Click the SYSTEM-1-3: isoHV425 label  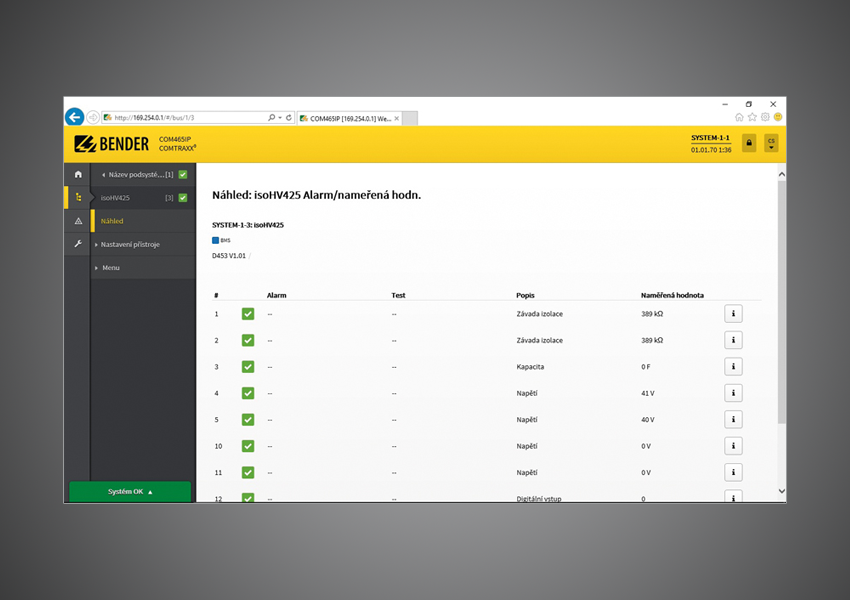tap(248, 225)
